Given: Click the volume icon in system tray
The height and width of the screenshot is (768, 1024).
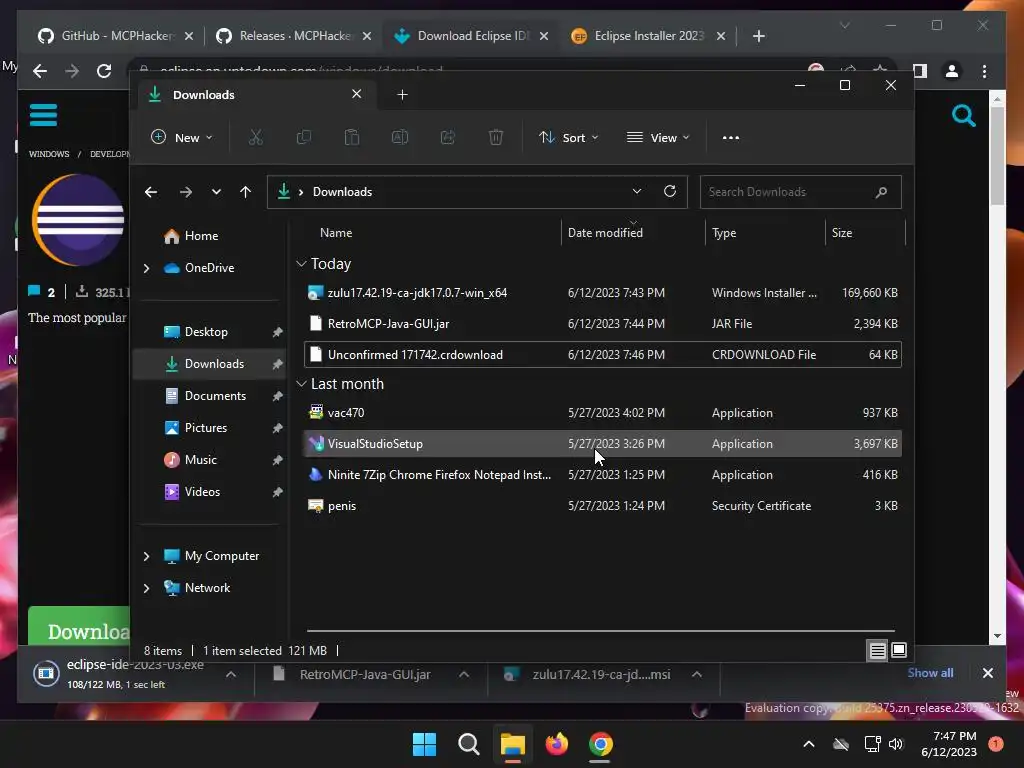Looking at the screenshot, I should coord(896,744).
